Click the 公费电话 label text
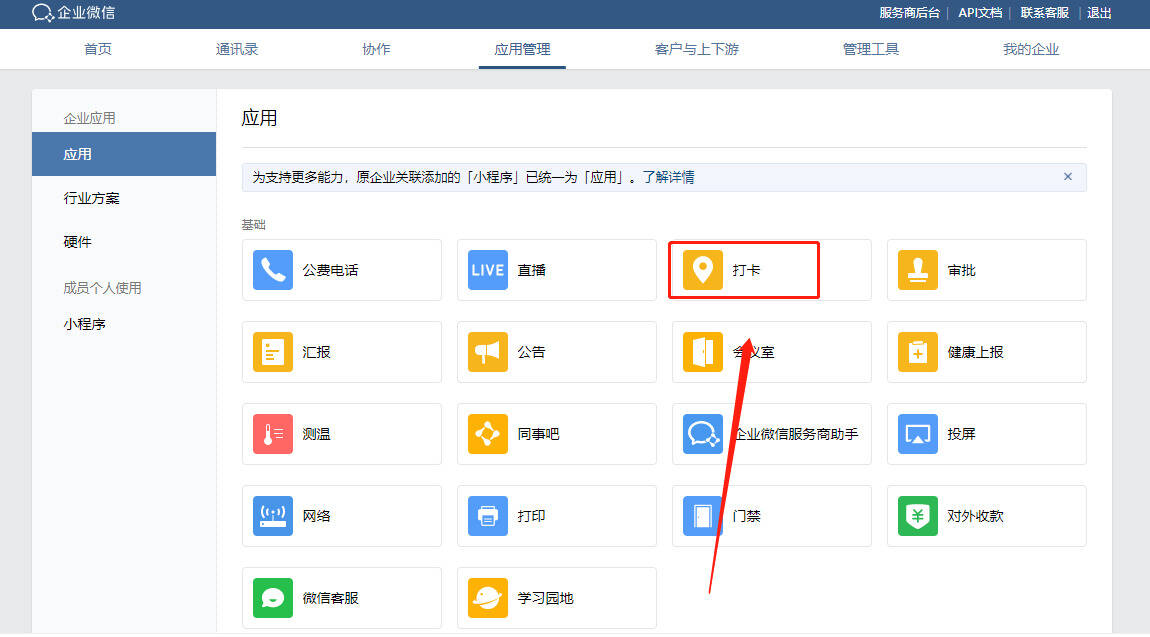The width and height of the screenshot is (1150, 637). coord(330,270)
